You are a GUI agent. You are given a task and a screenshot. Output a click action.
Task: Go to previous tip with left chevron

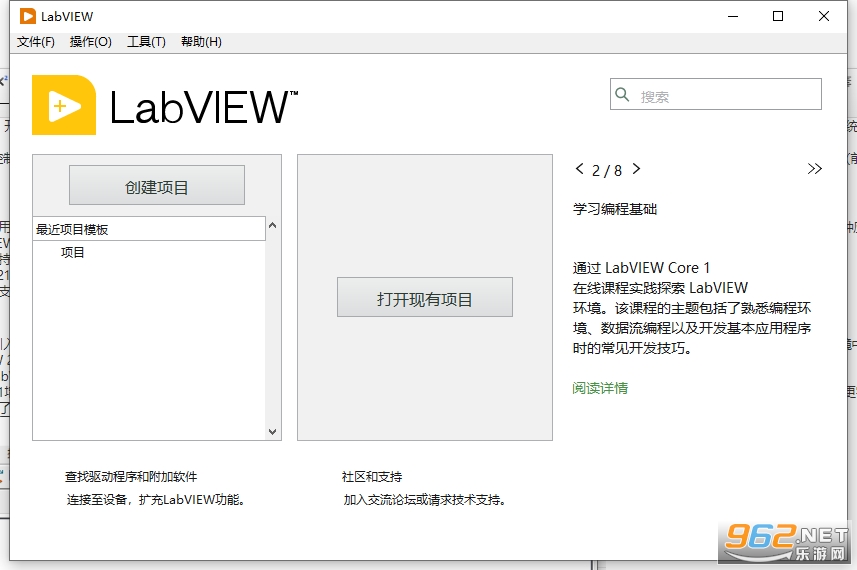tap(579, 169)
